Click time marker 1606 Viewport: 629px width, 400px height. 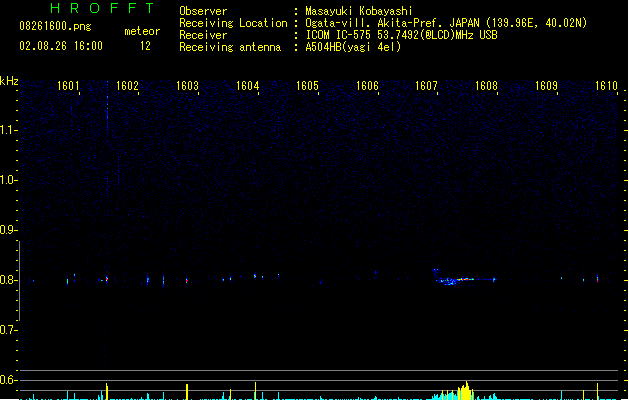(x=367, y=86)
